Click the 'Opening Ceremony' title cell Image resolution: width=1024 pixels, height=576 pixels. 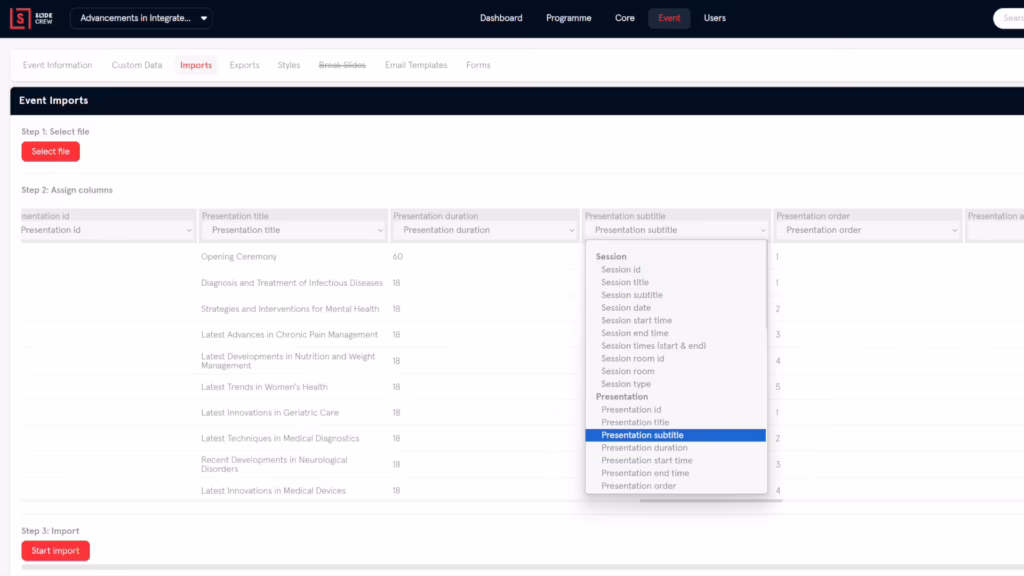(239, 257)
